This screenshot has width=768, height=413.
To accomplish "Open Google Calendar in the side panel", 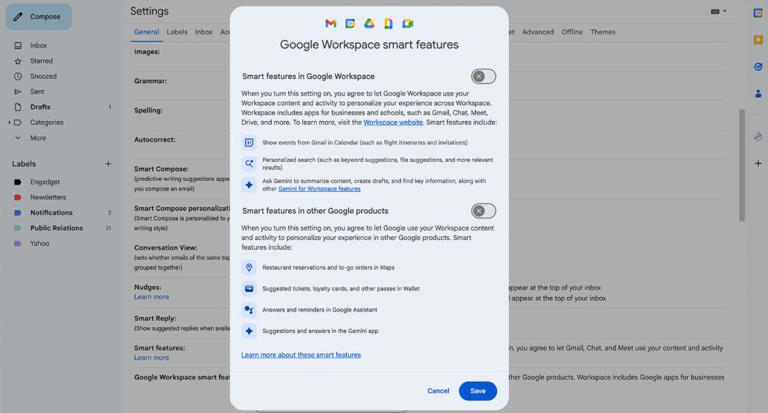I will click(758, 14).
